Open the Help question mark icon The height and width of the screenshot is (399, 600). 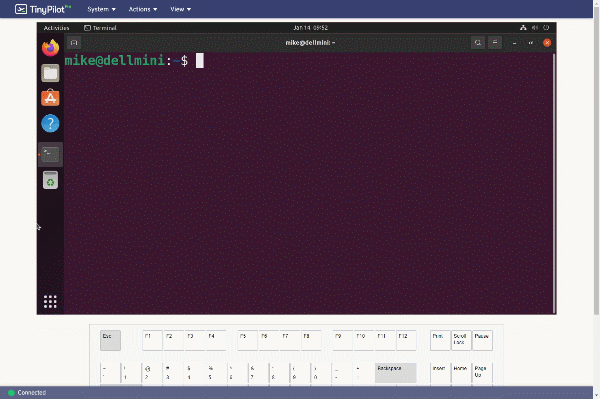(51, 124)
